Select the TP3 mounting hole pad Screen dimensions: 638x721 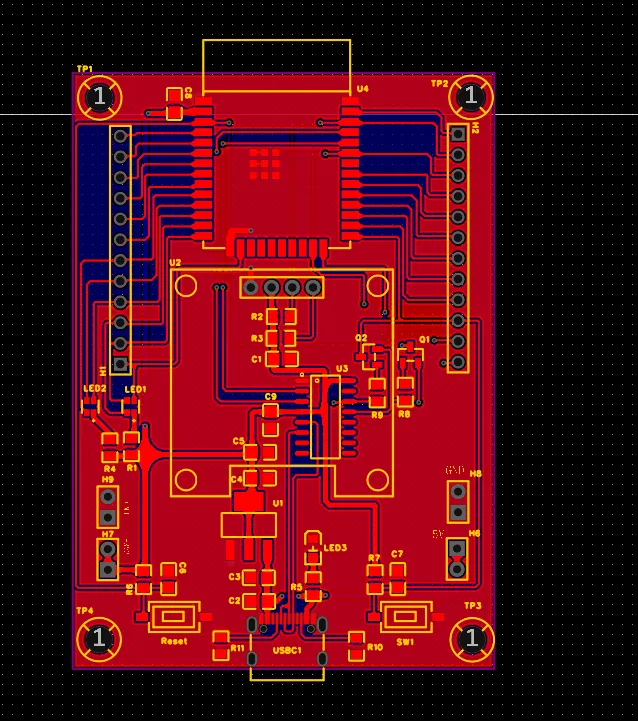[x=471, y=639]
